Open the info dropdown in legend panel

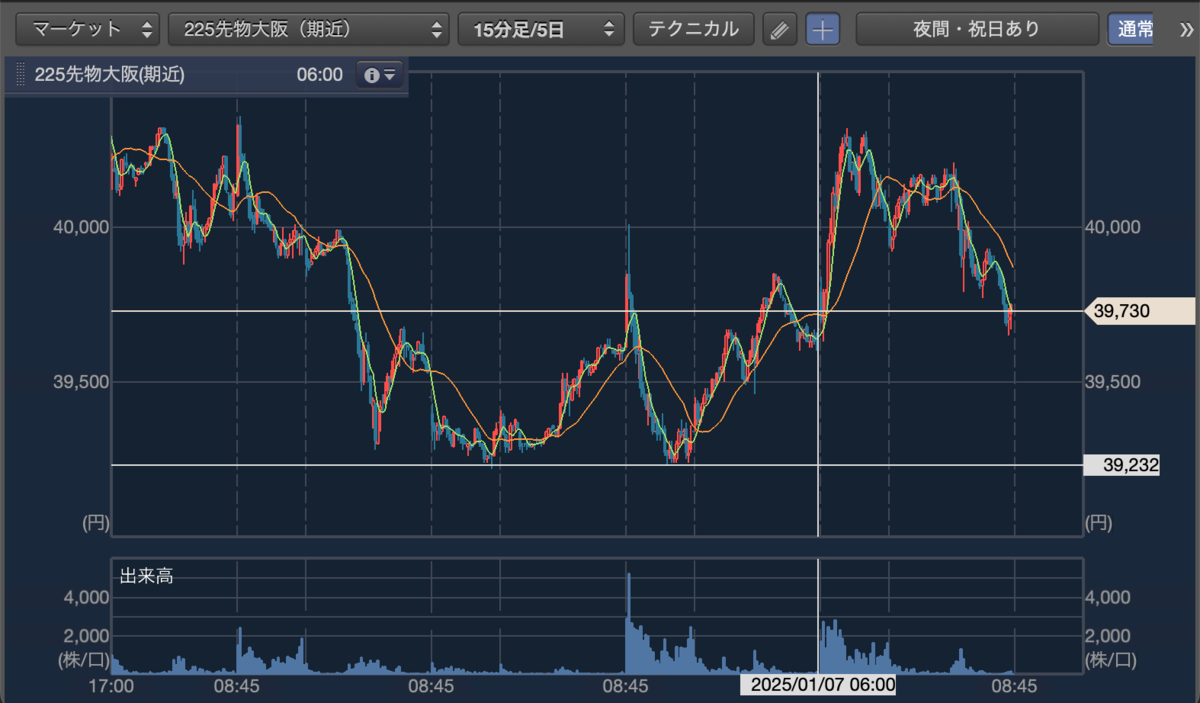tap(380, 75)
